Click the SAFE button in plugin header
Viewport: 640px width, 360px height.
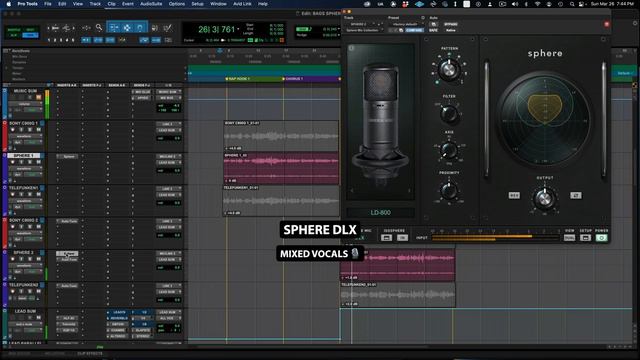click(433, 30)
